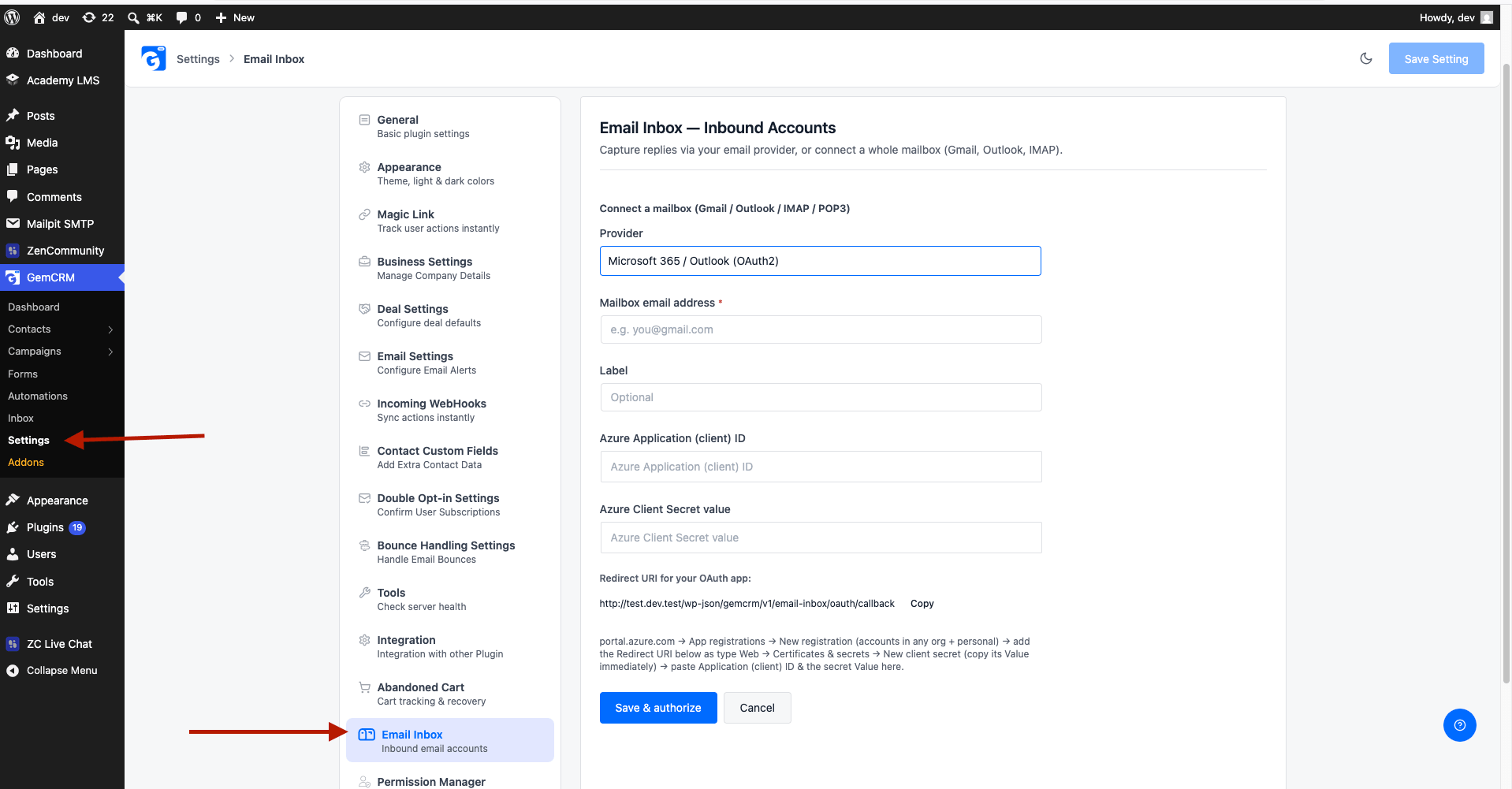The width and height of the screenshot is (1512, 789).
Task: Open Academy LMS in sidebar
Action: pos(62,80)
